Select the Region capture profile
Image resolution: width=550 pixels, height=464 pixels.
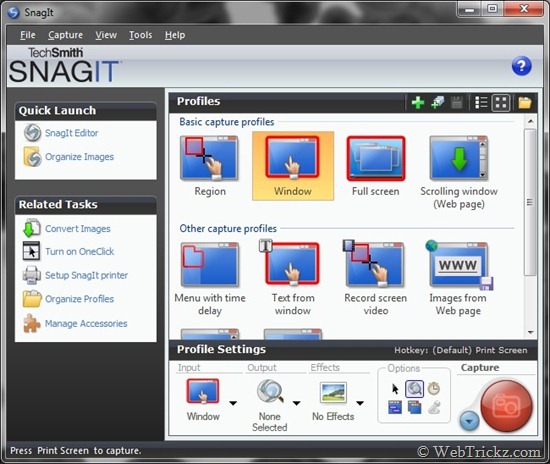point(210,166)
